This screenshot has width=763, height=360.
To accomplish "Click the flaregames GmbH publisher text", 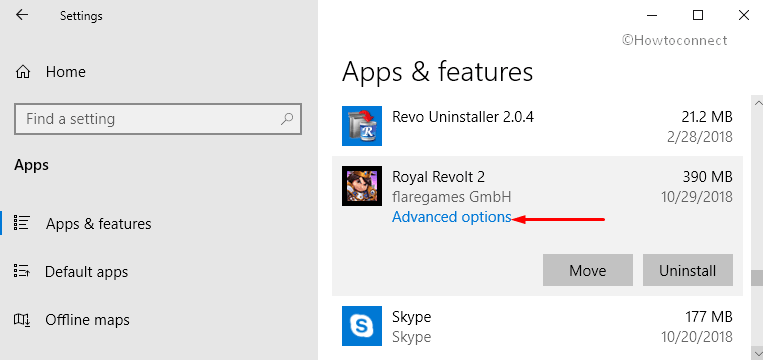I will pos(452,197).
